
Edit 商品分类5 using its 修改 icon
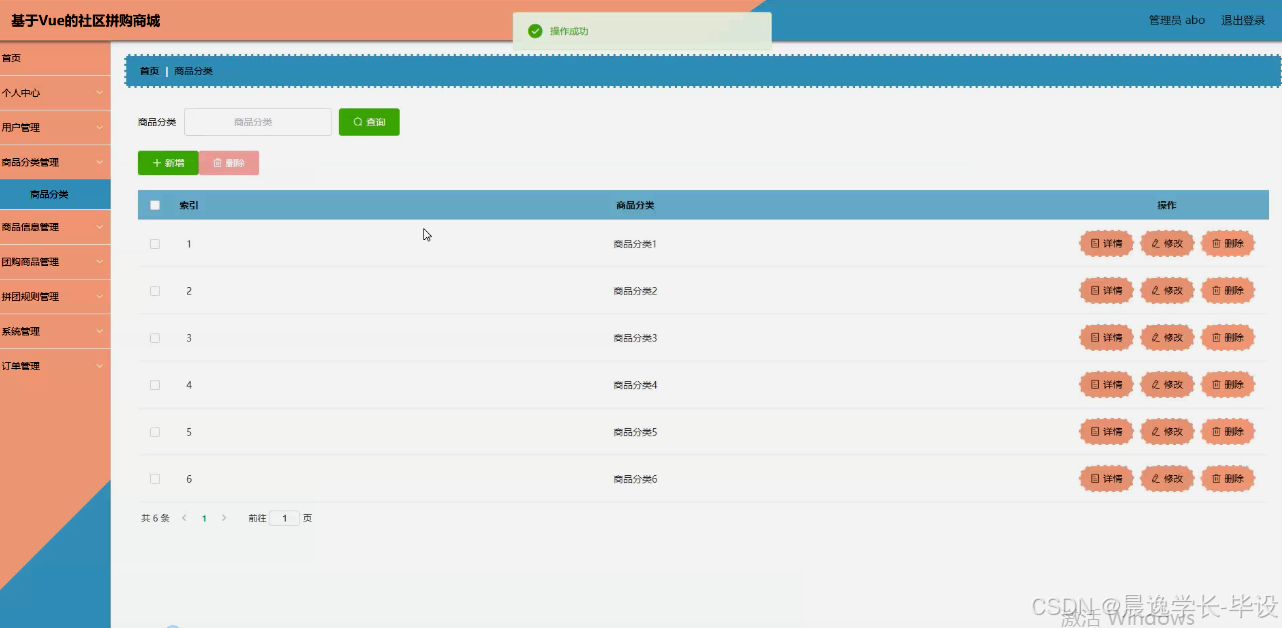click(x=1166, y=431)
